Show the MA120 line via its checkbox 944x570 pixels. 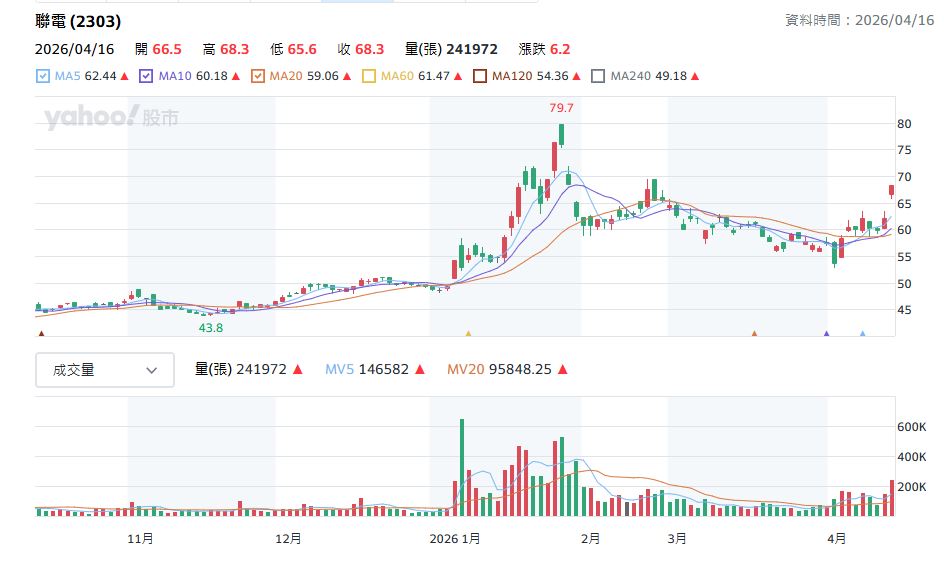tap(480, 75)
